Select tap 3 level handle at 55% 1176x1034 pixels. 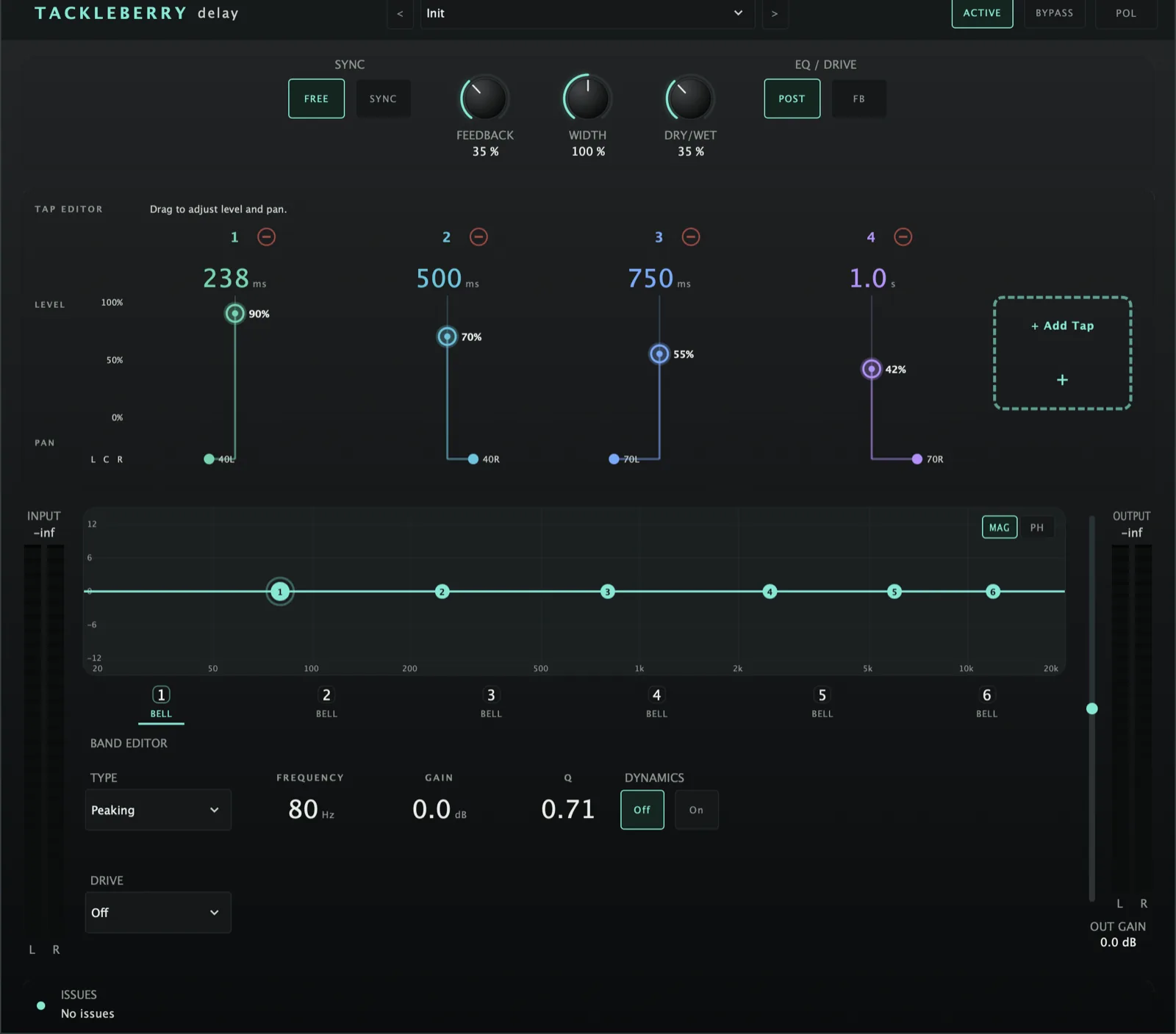pos(659,354)
